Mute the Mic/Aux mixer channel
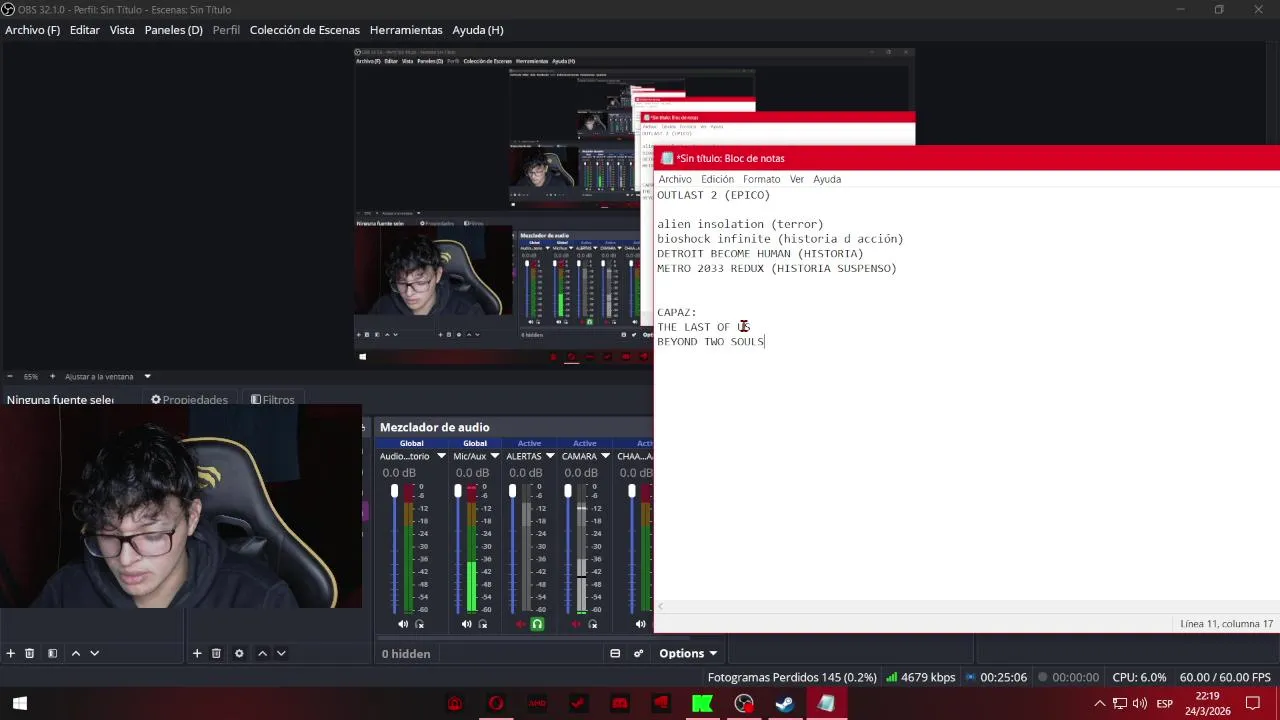 (x=466, y=624)
